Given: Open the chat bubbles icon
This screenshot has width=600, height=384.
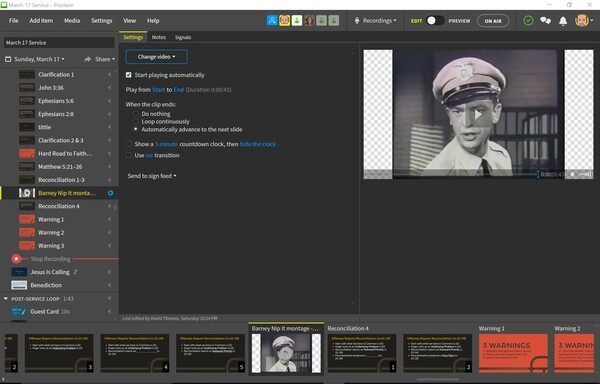Looking at the screenshot, I should 545,21.
